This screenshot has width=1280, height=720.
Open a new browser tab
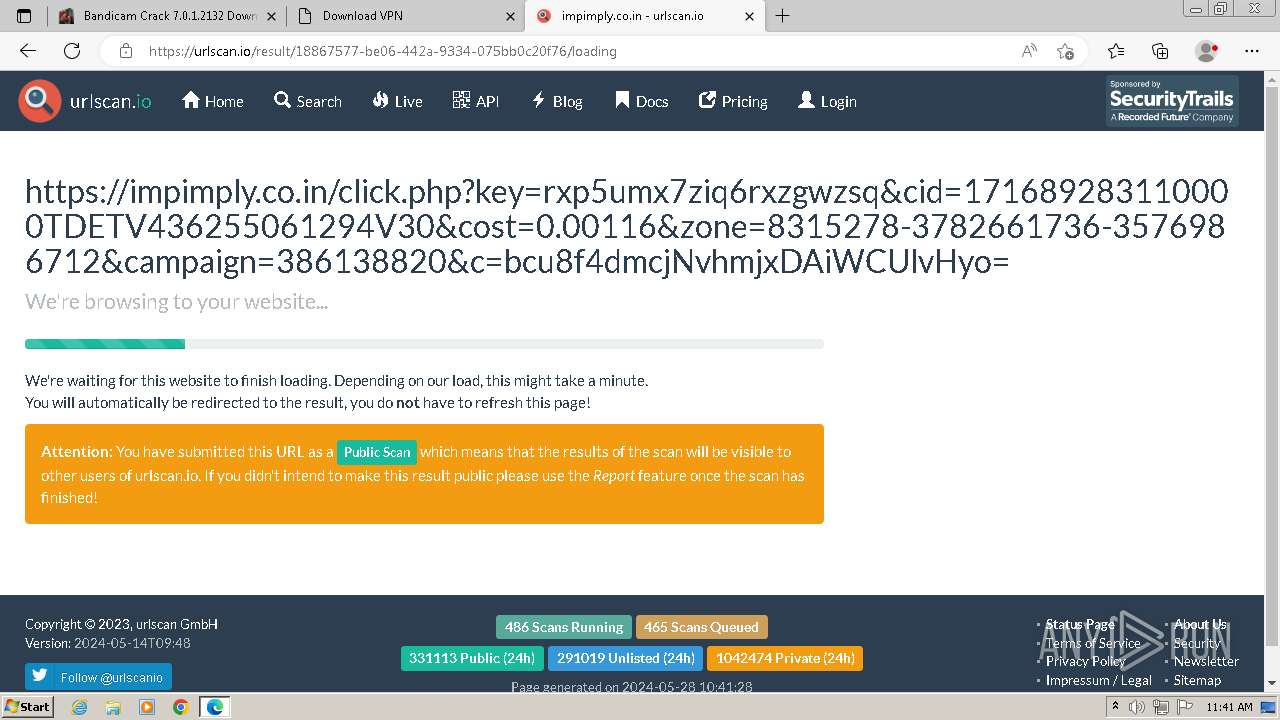[x=782, y=16]
